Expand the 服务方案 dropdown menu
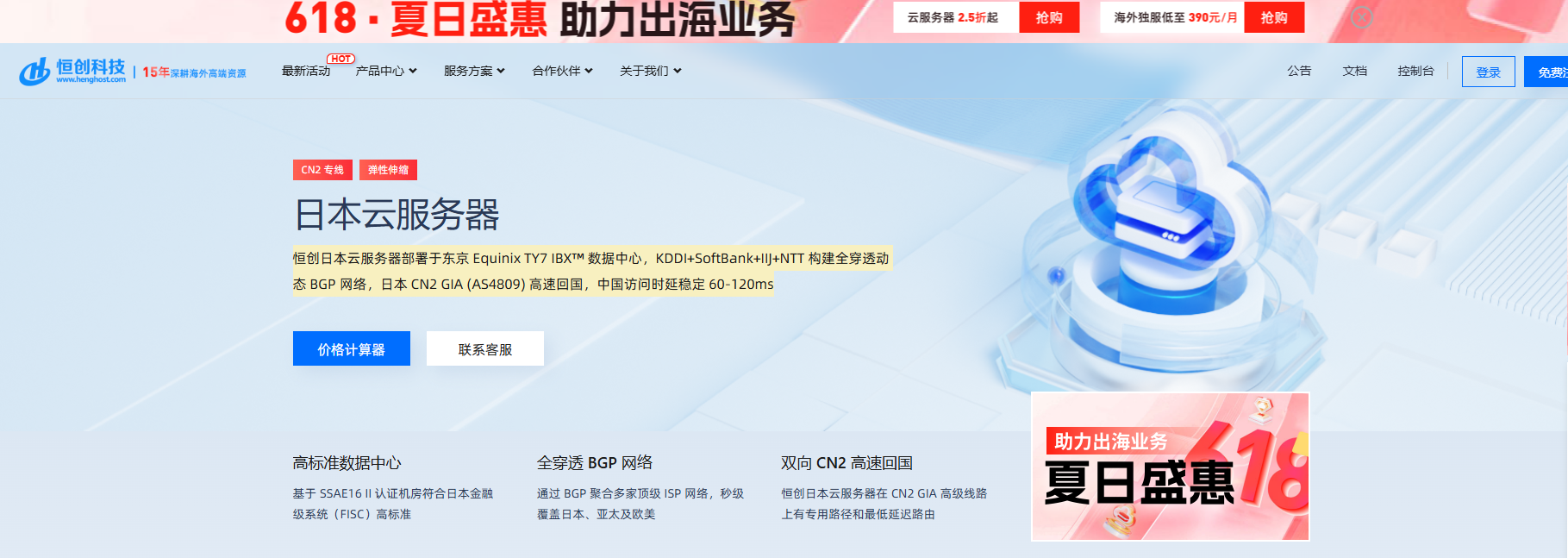 coord(474,71)
